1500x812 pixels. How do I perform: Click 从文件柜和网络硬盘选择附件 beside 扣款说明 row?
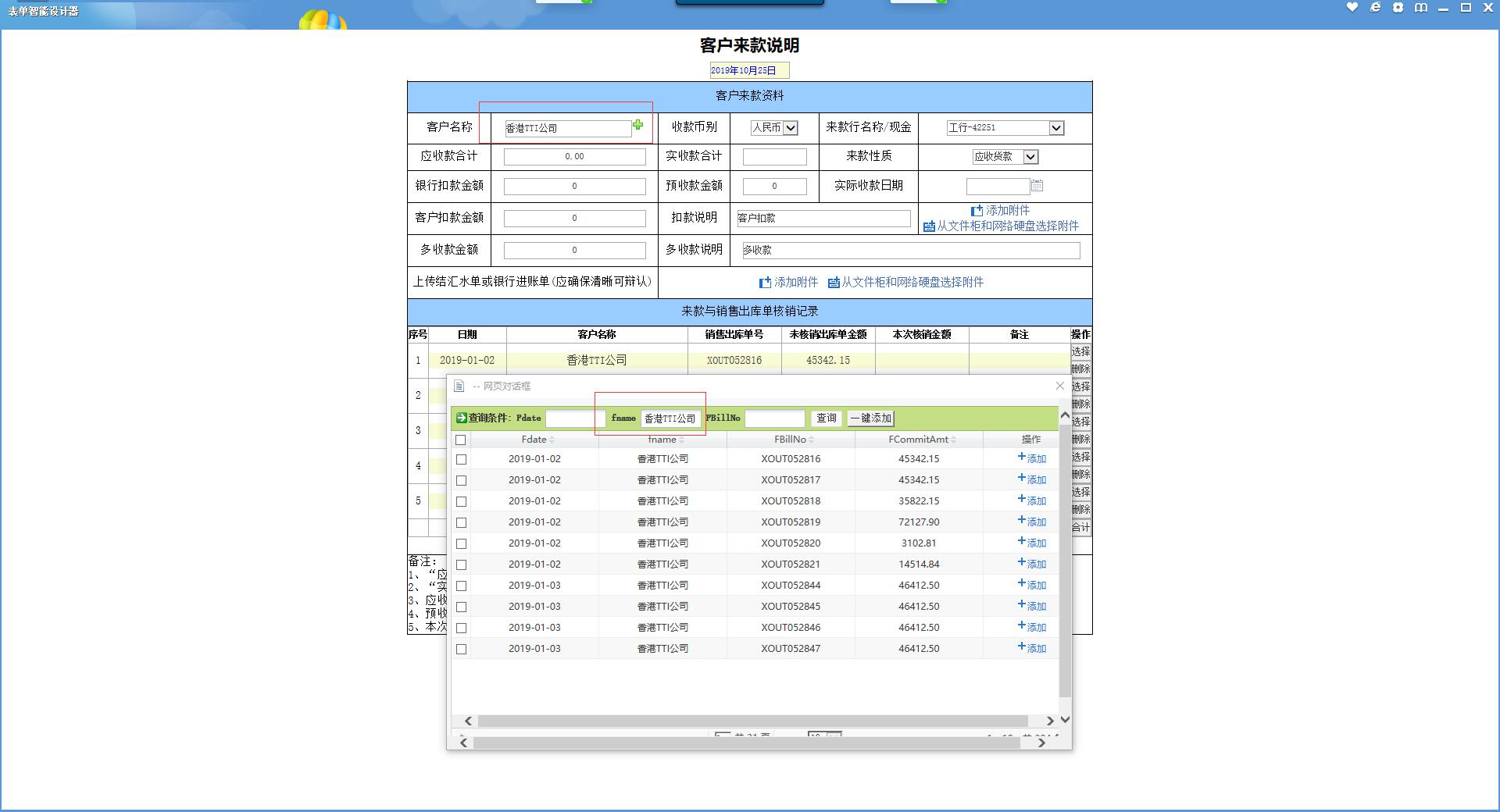pos(1001,226)
